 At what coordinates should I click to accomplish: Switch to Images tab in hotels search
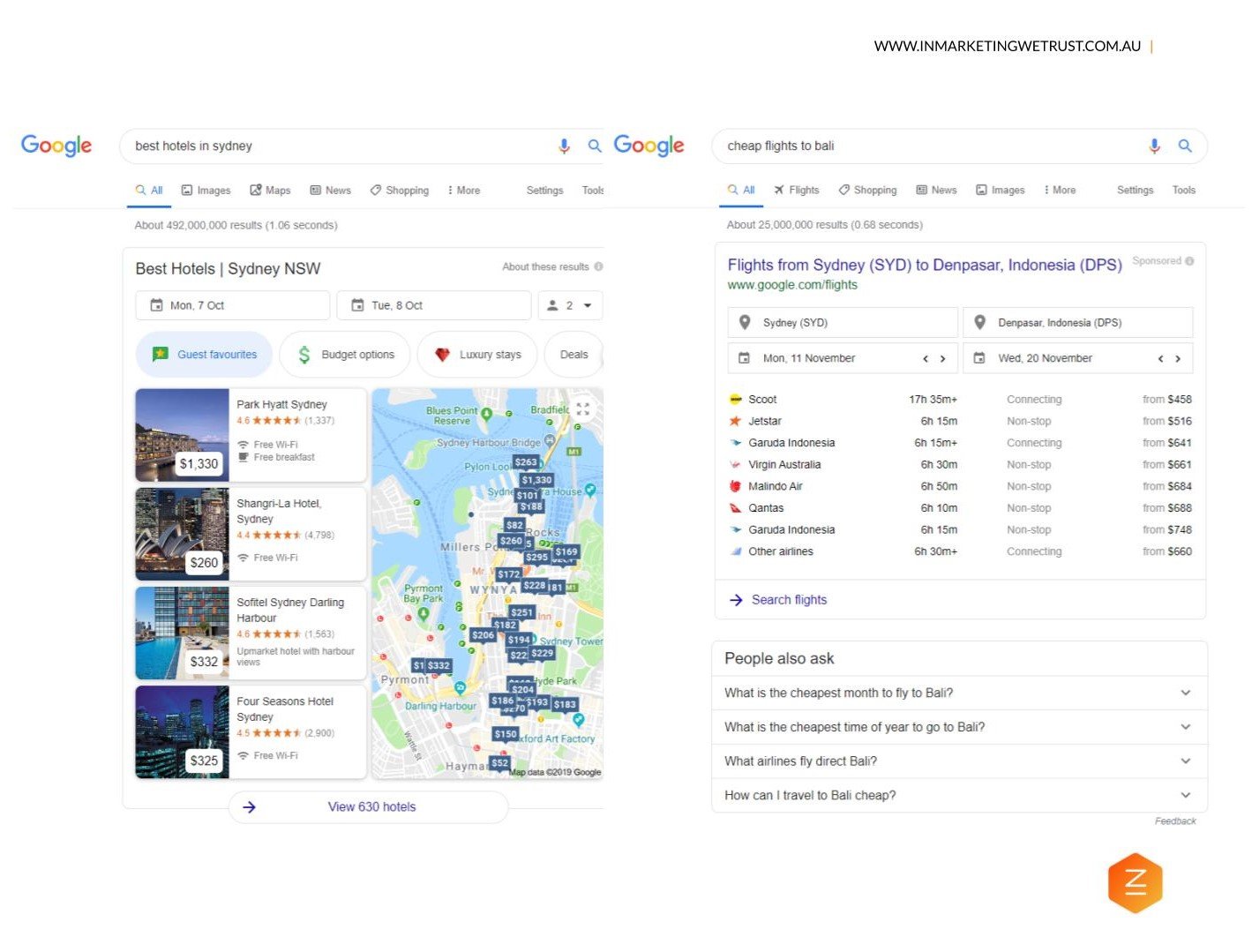click(x=206, y=191)
